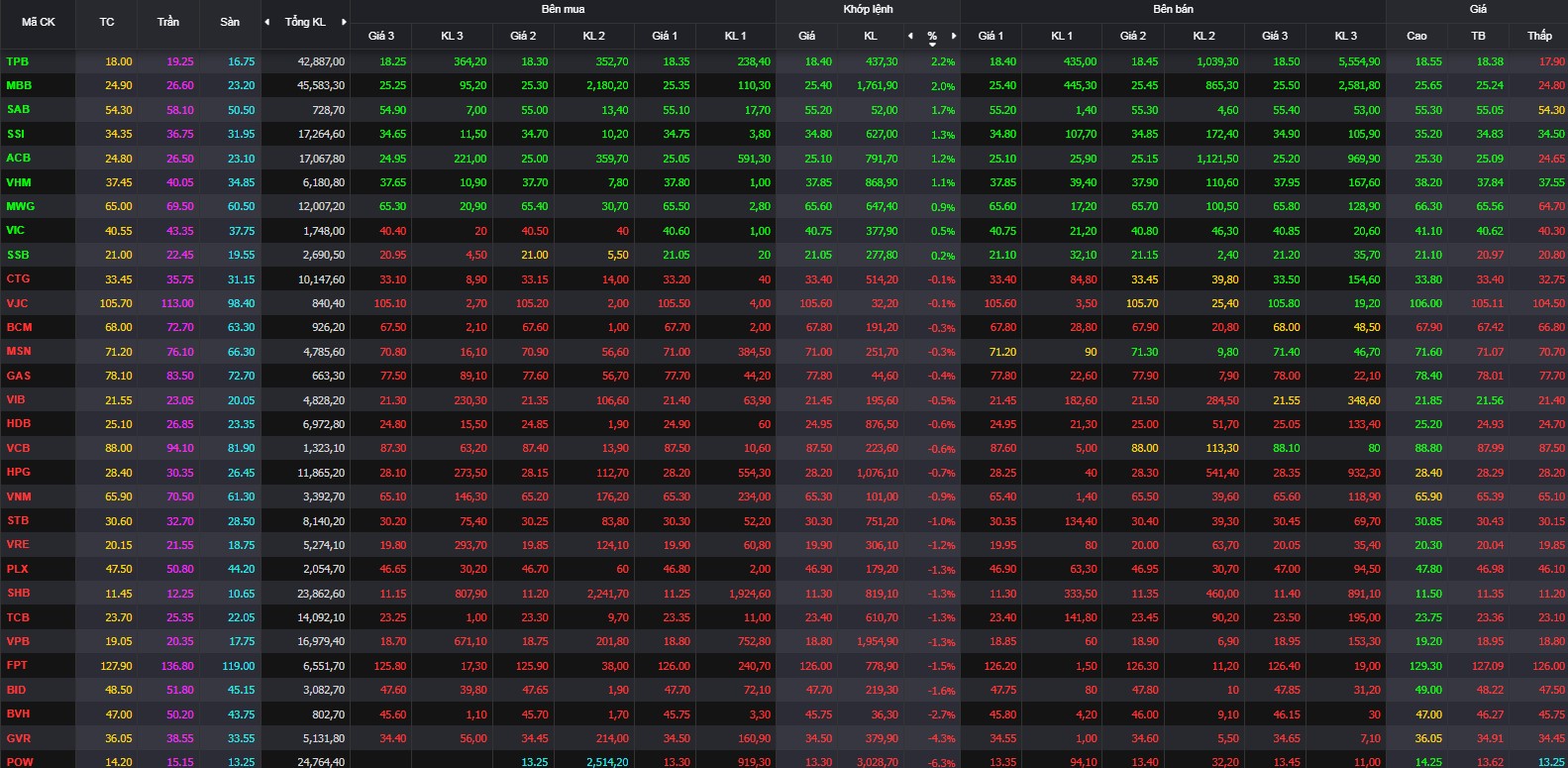Click TPB total volume 42,887,00

coord(321,61)
